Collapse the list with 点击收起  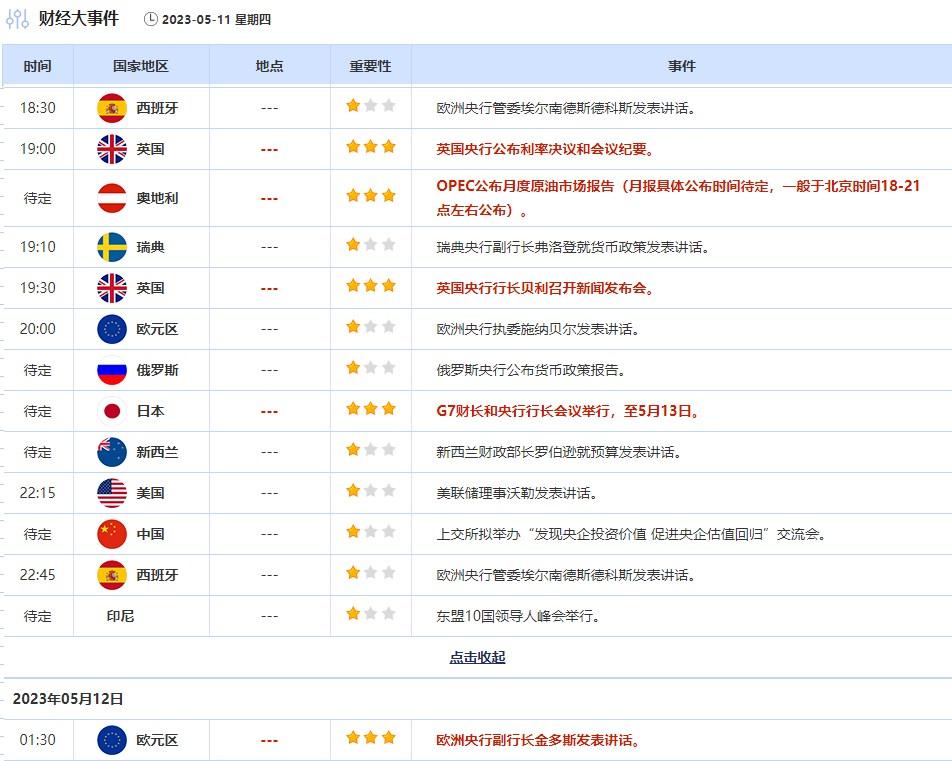coord(477,657)
